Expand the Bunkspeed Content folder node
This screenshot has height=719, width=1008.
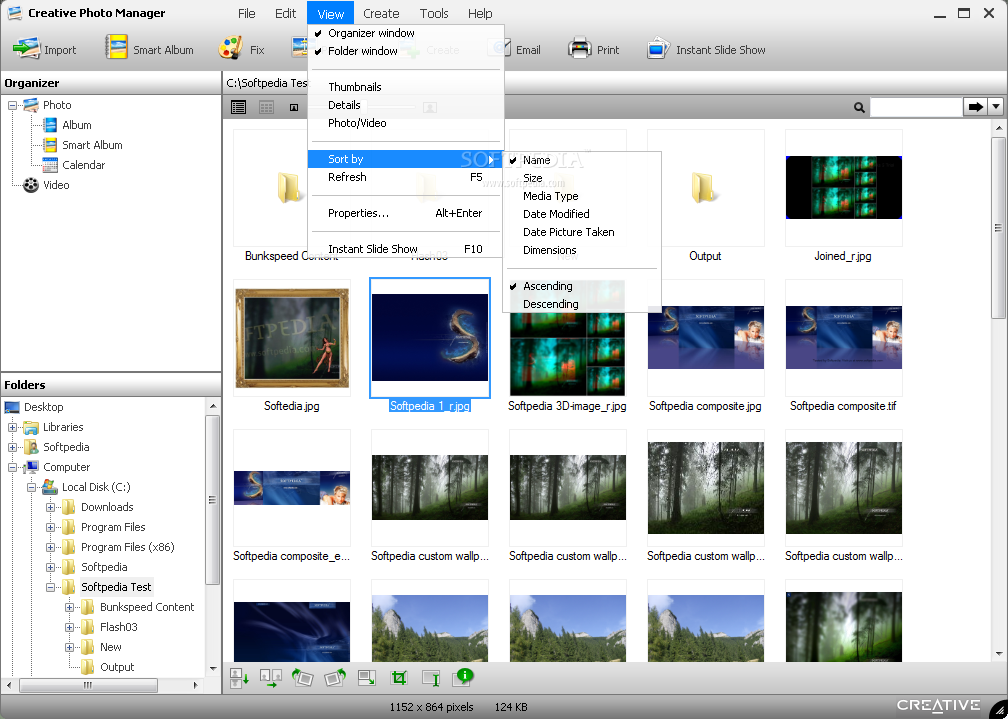69,606
